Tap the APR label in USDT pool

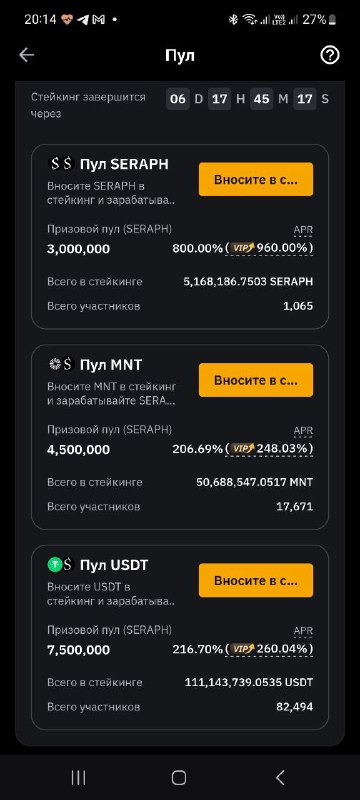click(303, 631)
